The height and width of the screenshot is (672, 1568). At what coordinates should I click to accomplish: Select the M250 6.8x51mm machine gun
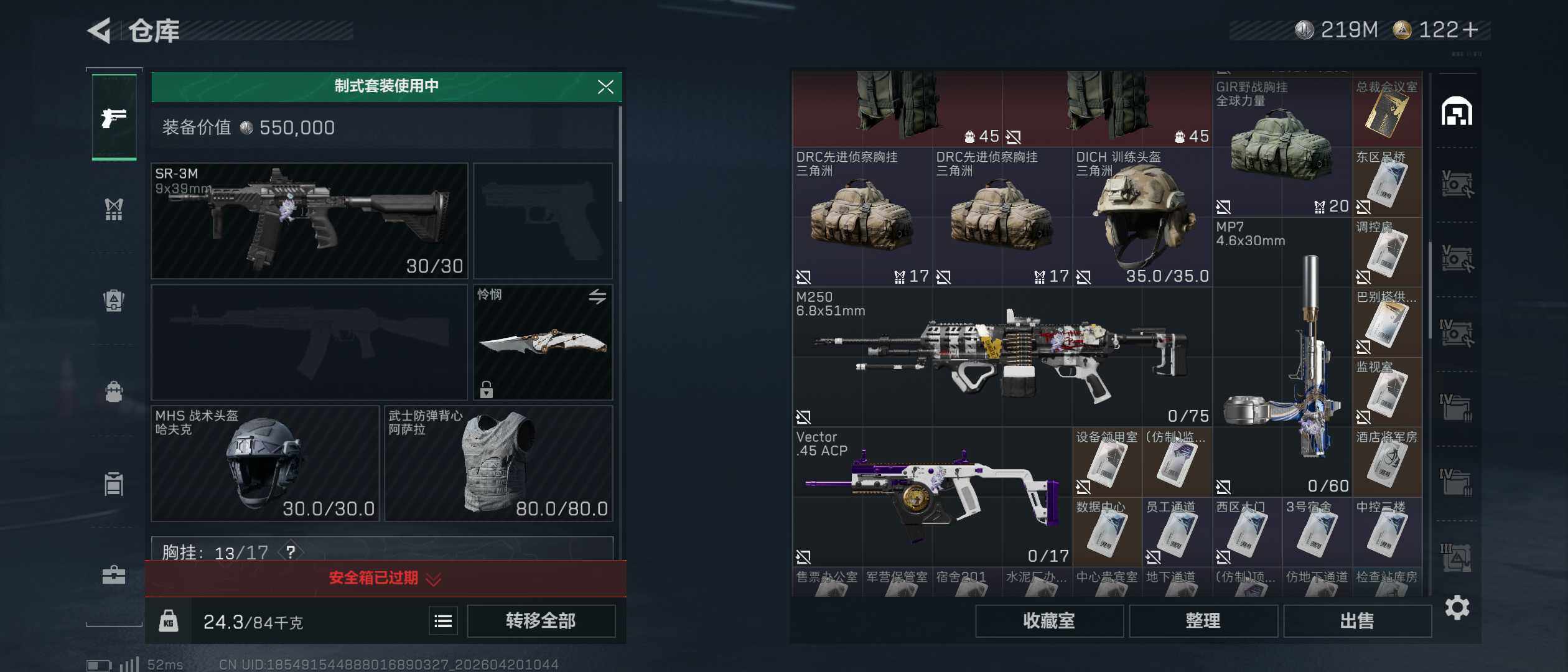click(x=1002, y=357)
